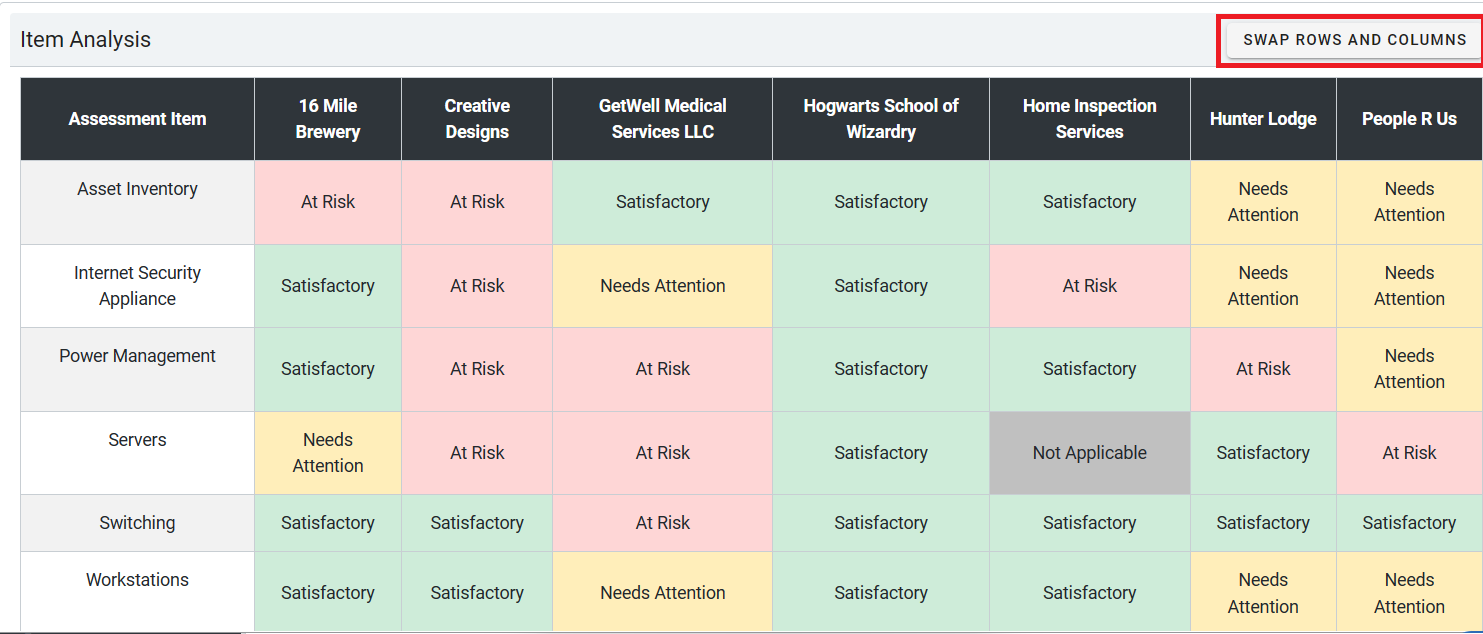The width and height of the screenshot is (1483, 634).
Task: Click Asset Inventory Needs Attention for People R Us
Action: [1410, 202]
